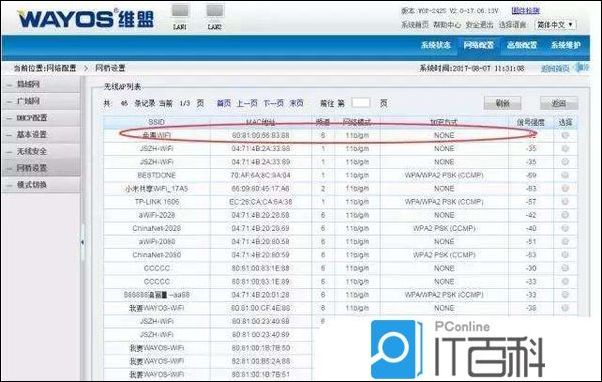
Task: Click the 刷新 refresh button
Action: tap(502, 103)
